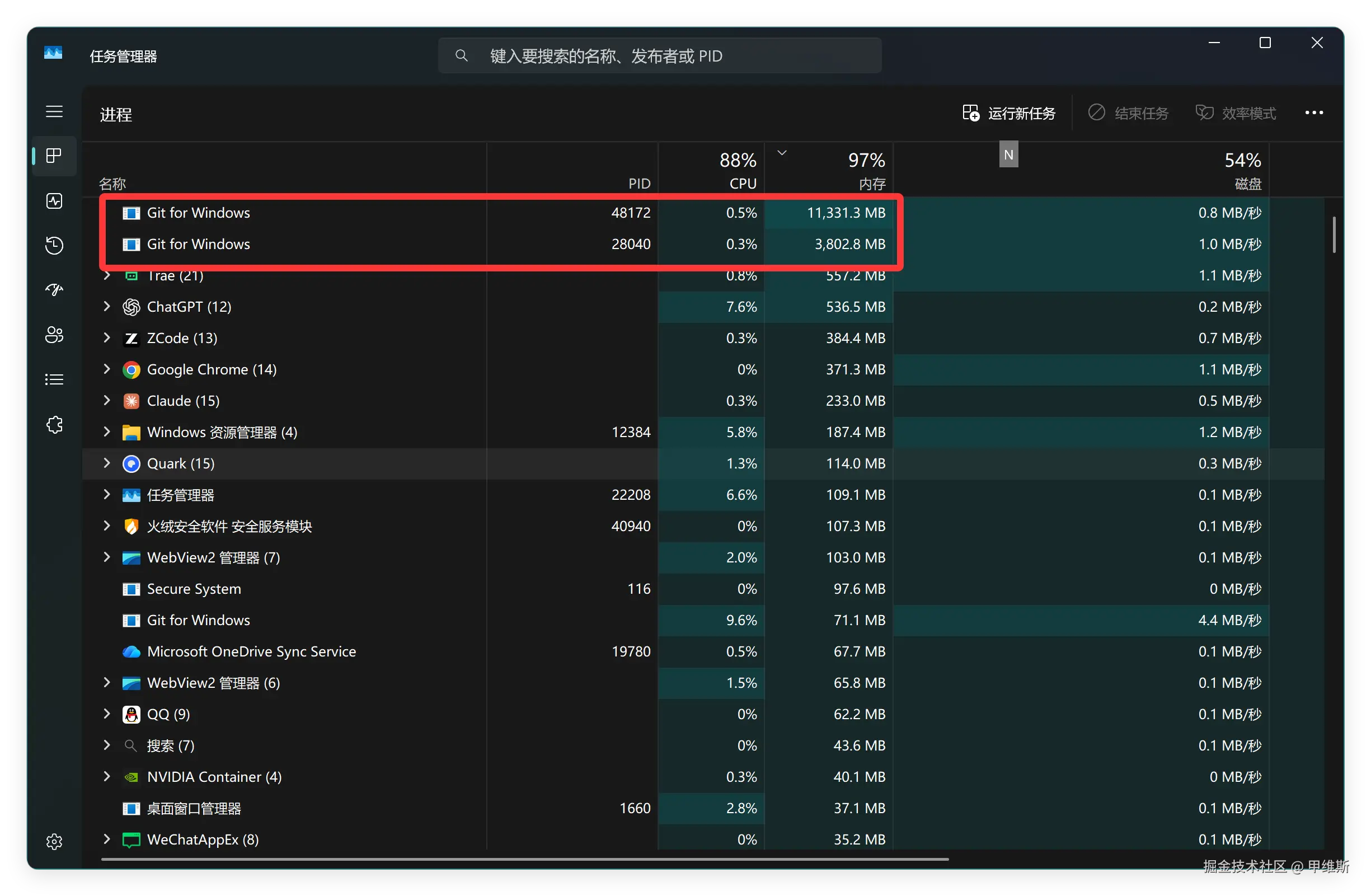Click the 3,802.8 MB memory value
This screenshot has width=1371, height=896.
tap(849, 245)
